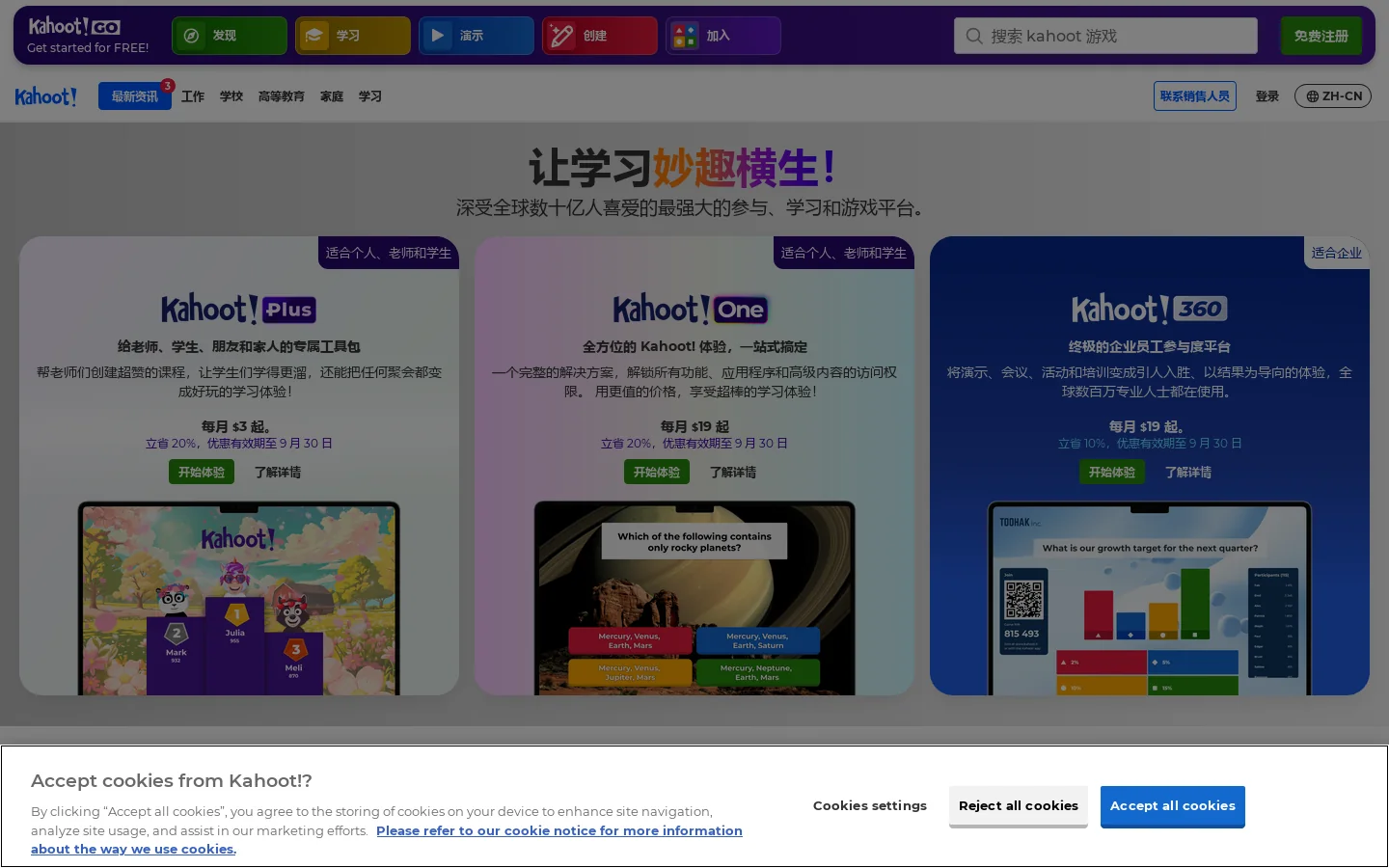Screen dimensions: 1389x868
Task: Click 了解详情 under Kahoot! 360
Action: coord(1188,472)
